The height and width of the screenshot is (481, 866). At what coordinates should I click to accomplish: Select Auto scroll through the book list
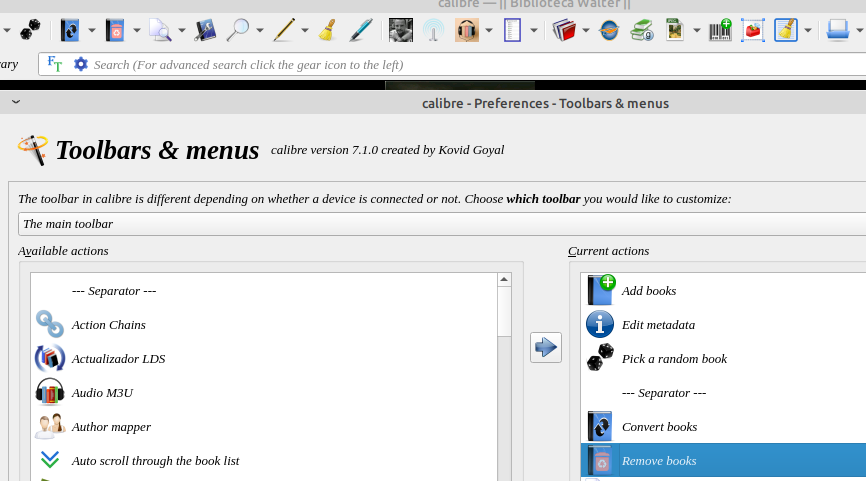[x=264, y=461]
